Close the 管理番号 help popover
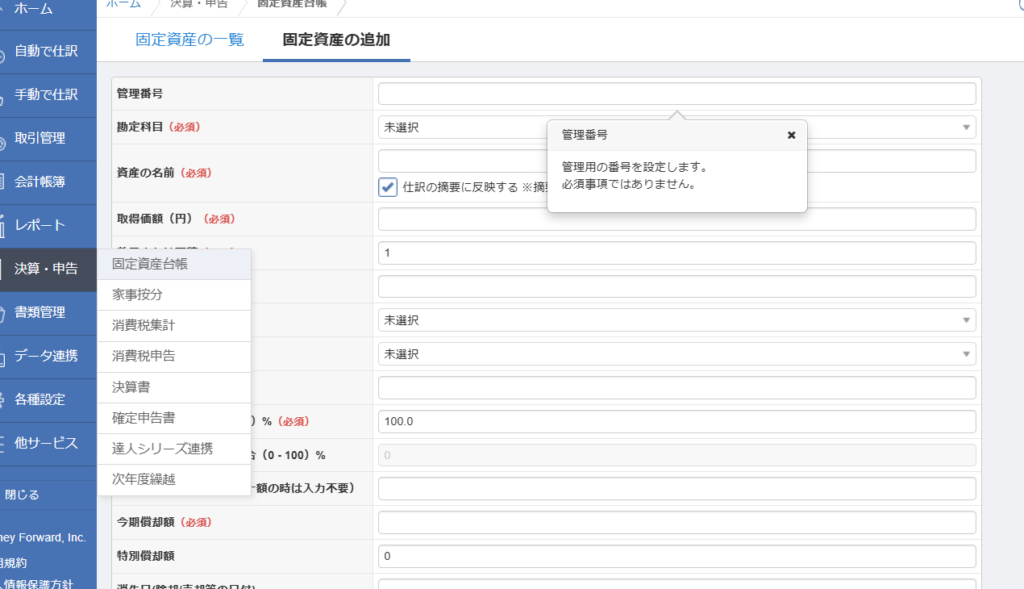 tap(791, 135)
